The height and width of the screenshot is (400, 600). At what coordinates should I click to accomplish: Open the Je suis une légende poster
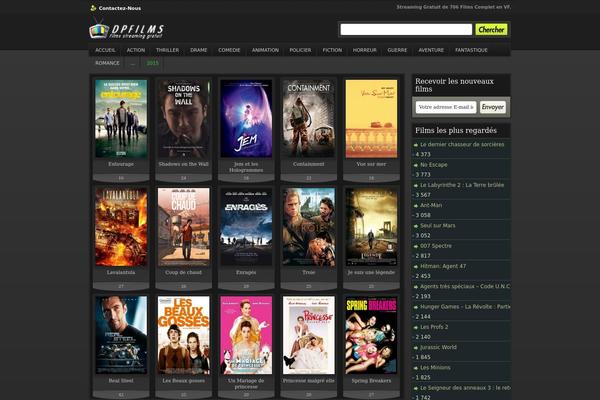click(371, 227)
